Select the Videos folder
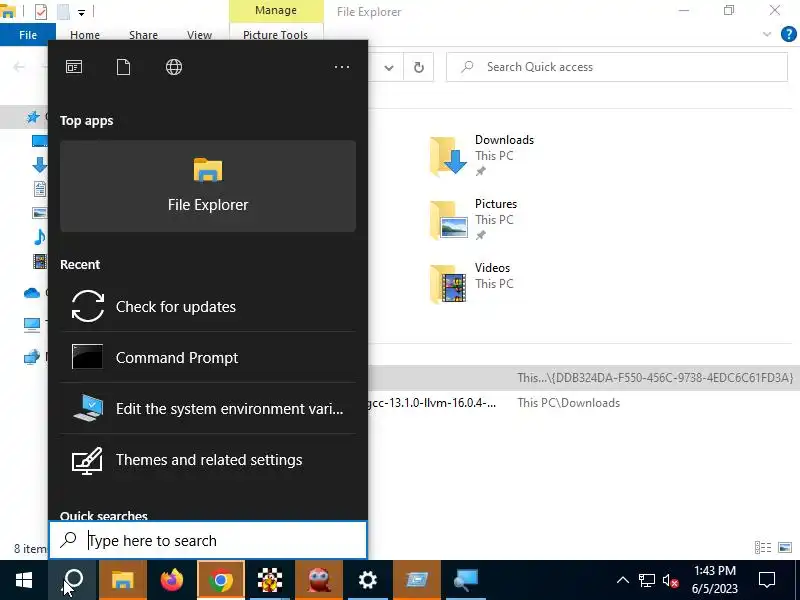800x600 pixels. [470, 283]
